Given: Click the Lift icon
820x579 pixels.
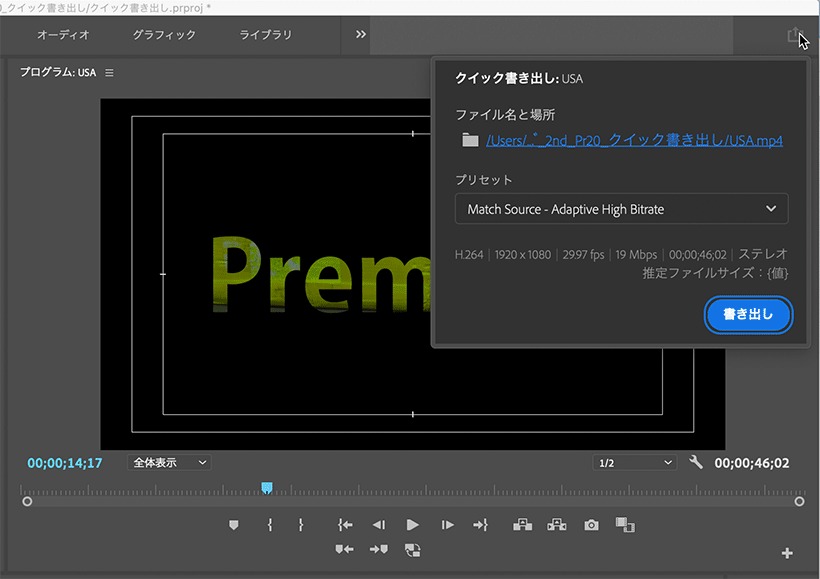Looking at the screenshot, I should click(522, 525).
